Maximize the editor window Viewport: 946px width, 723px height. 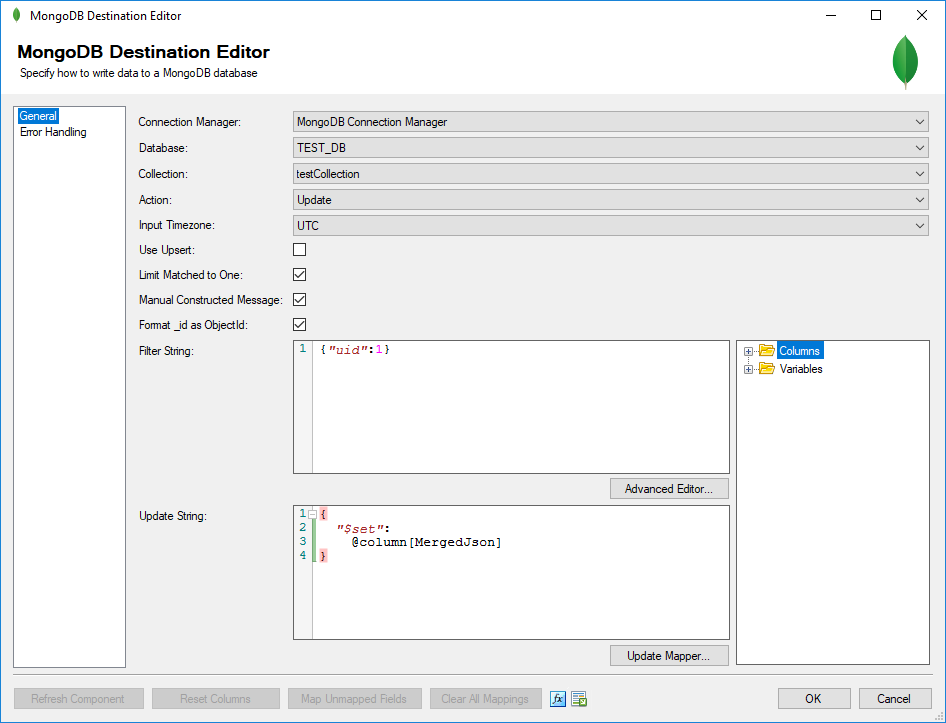click(876, 16)
